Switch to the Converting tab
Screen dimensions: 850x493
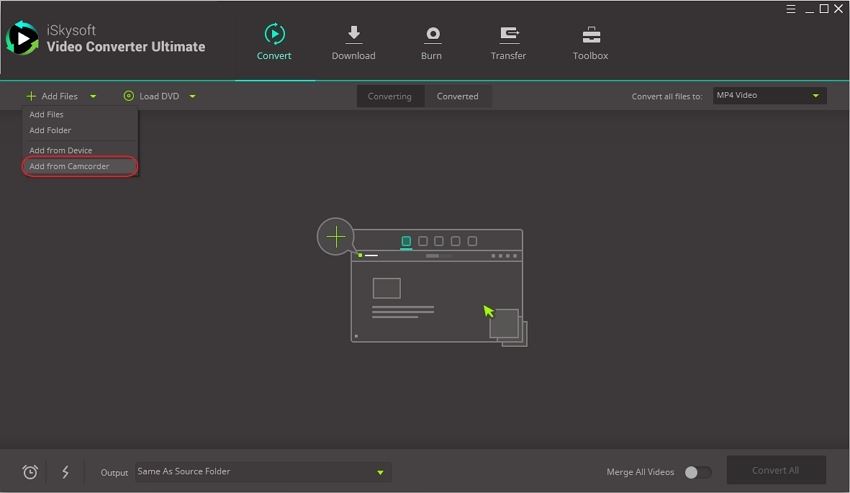(389, 97)
